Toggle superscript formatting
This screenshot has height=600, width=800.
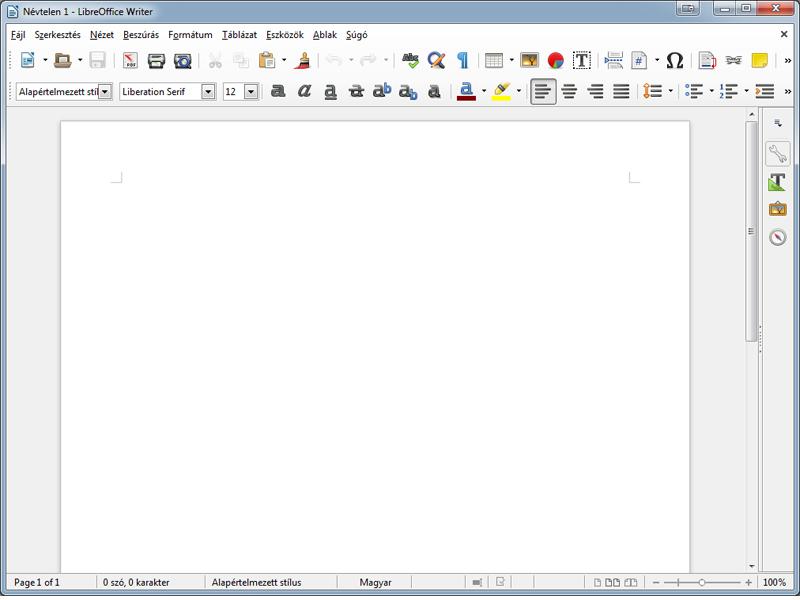382,91
